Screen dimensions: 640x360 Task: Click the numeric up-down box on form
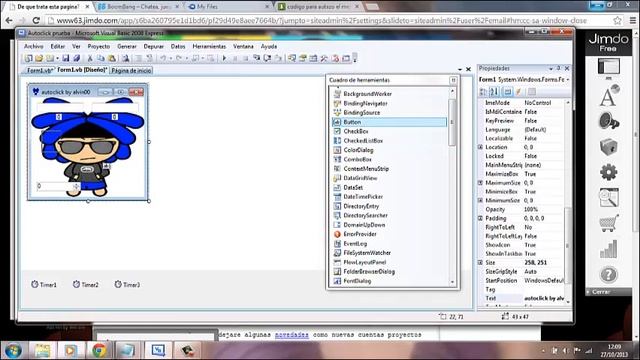click(58, 186)
